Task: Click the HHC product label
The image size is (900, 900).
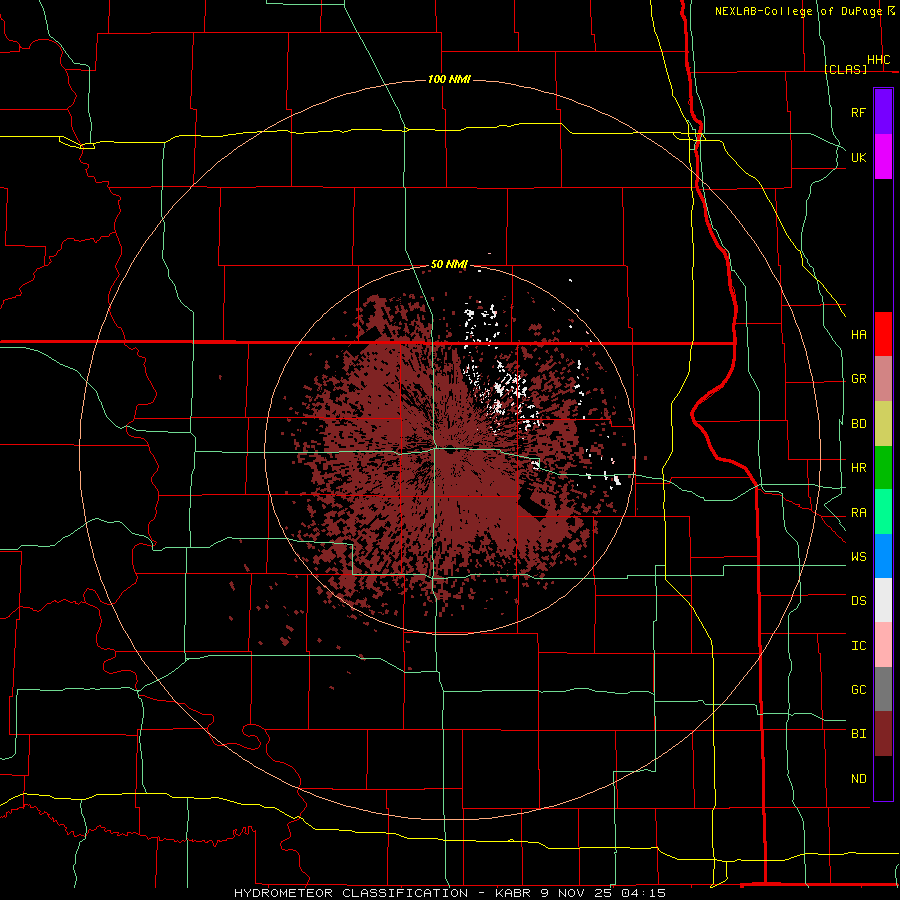Action: [x=878, y=60]
